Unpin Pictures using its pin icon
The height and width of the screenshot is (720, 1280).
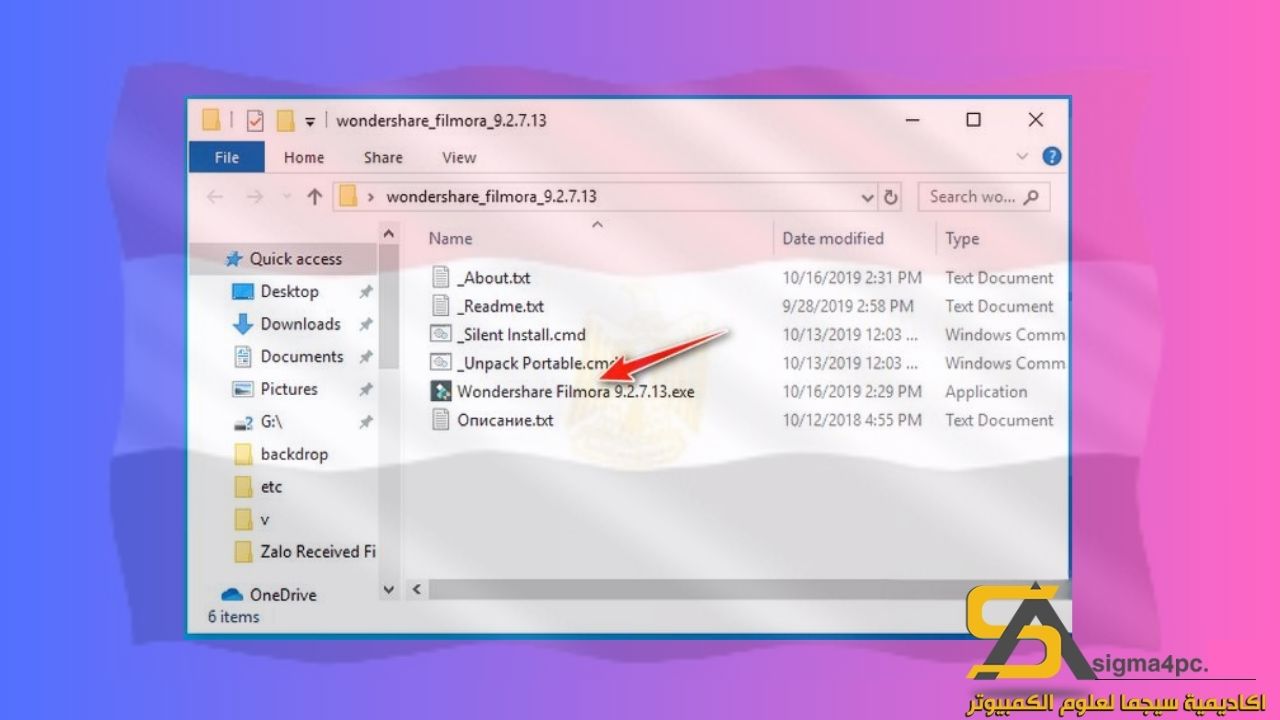click(366, 390)
